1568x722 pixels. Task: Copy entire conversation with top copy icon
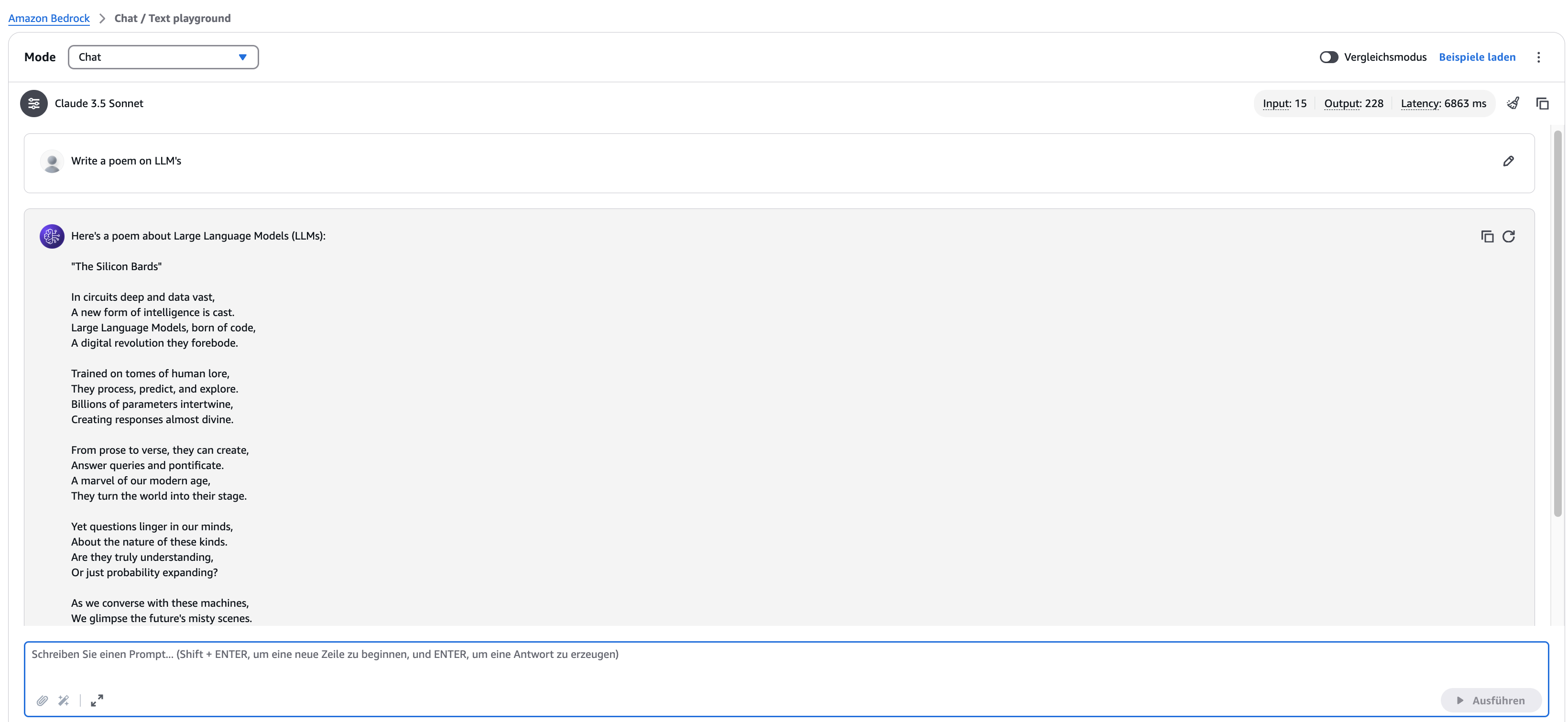pos(1542,103)
